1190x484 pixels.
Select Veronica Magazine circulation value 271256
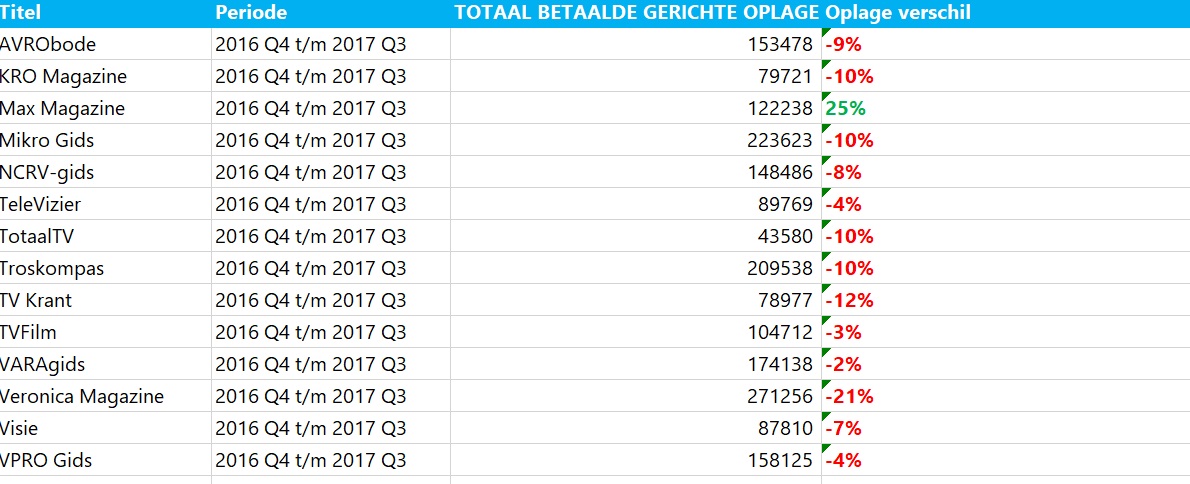pos(636,396)
